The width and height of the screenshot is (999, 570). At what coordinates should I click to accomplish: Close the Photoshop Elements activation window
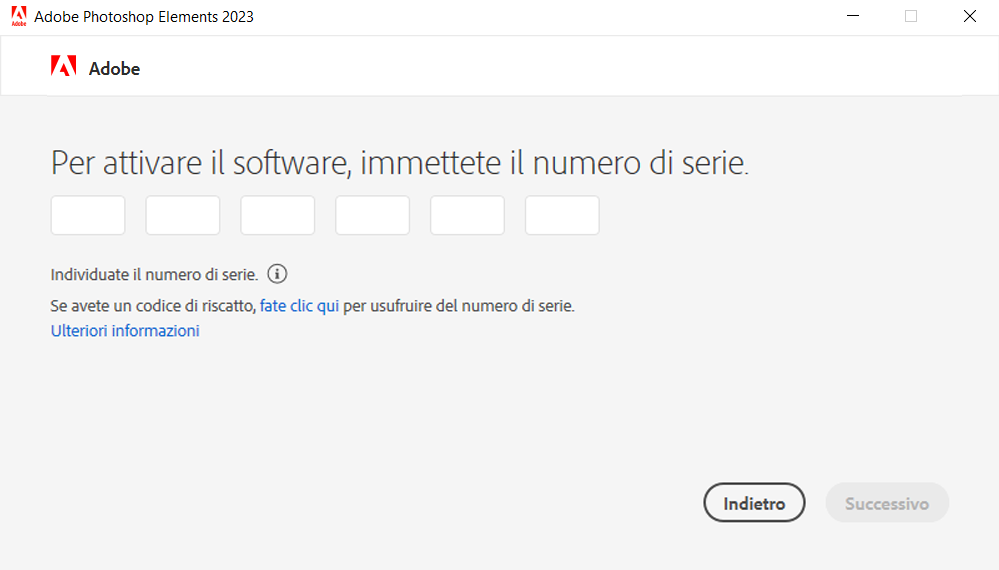[x=970, y=16]
